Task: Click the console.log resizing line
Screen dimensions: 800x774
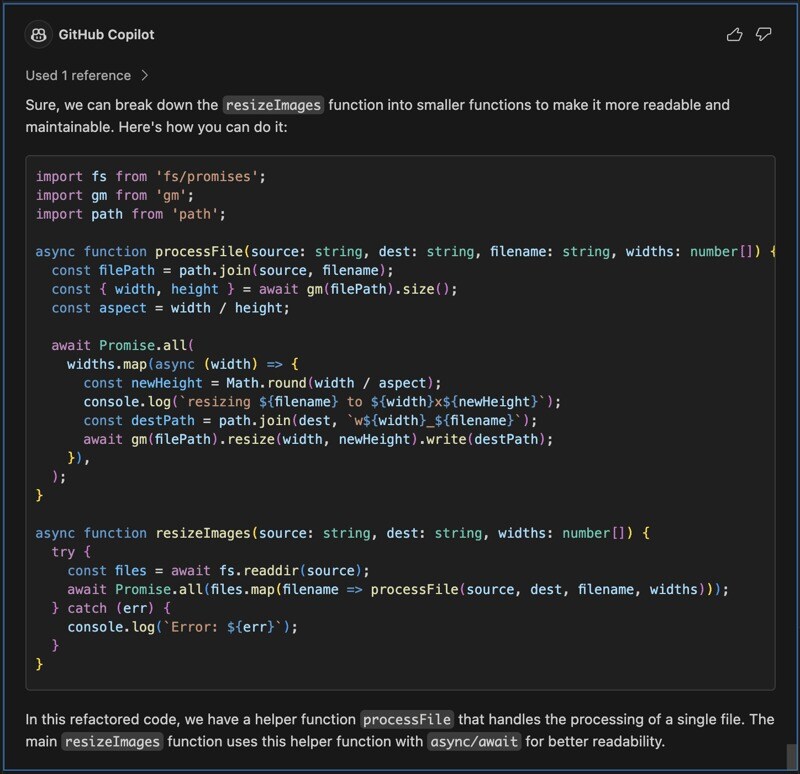Action: point(322,402)
